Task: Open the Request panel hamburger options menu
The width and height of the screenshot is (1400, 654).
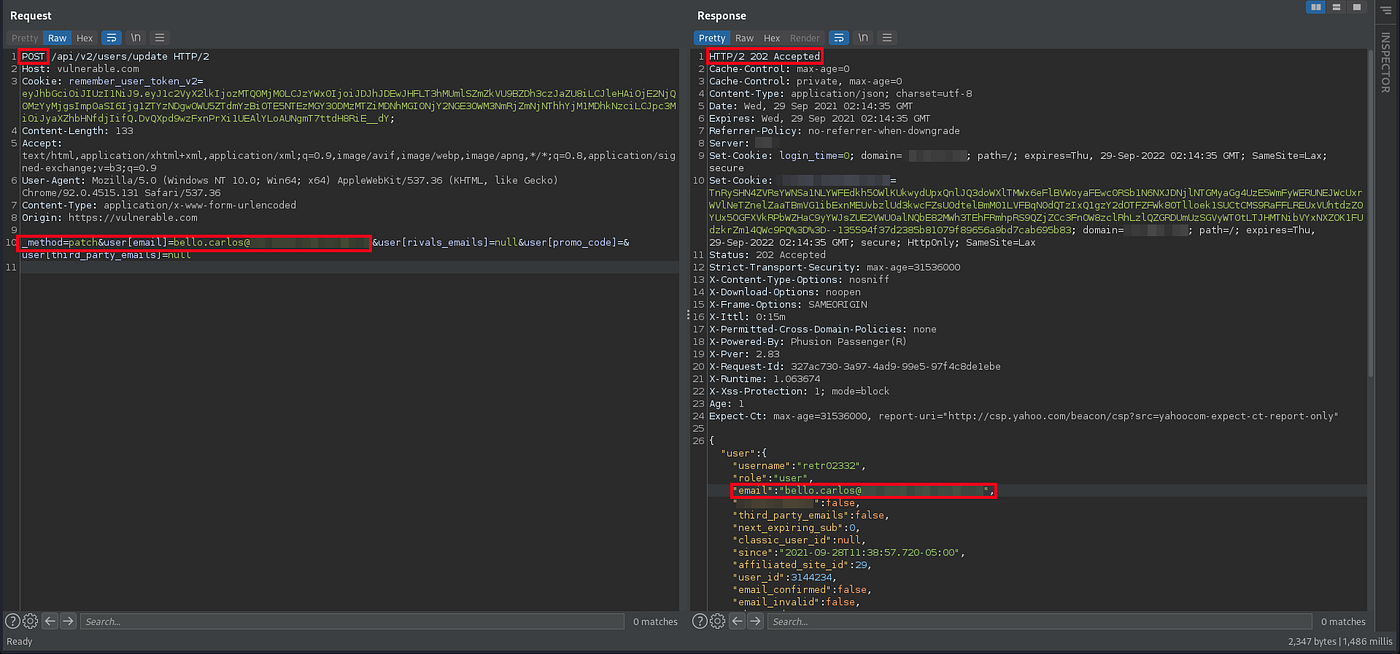Action: (x=159, y=38)
